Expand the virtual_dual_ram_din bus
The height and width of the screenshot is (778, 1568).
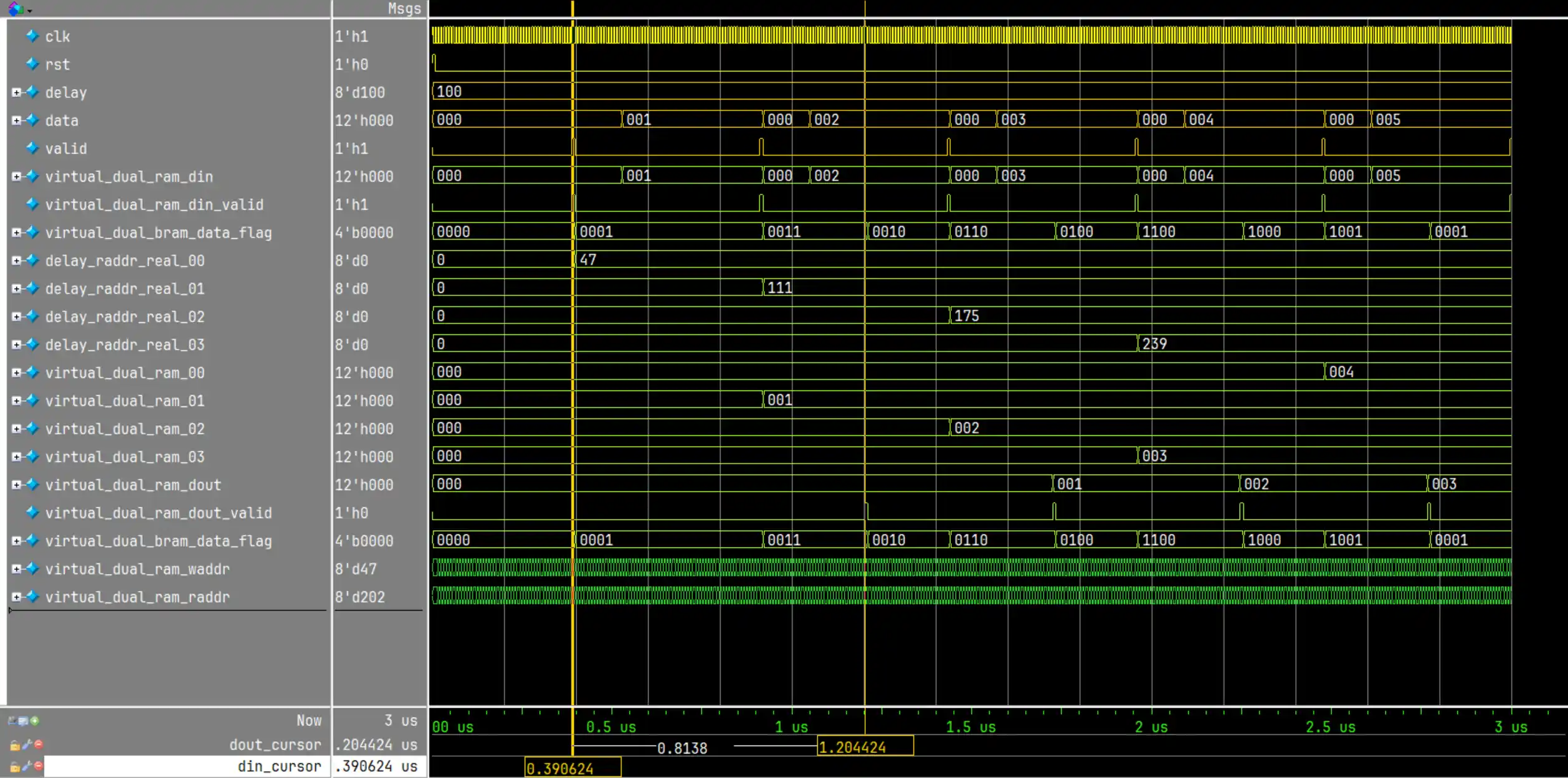[x=16, y=176]
